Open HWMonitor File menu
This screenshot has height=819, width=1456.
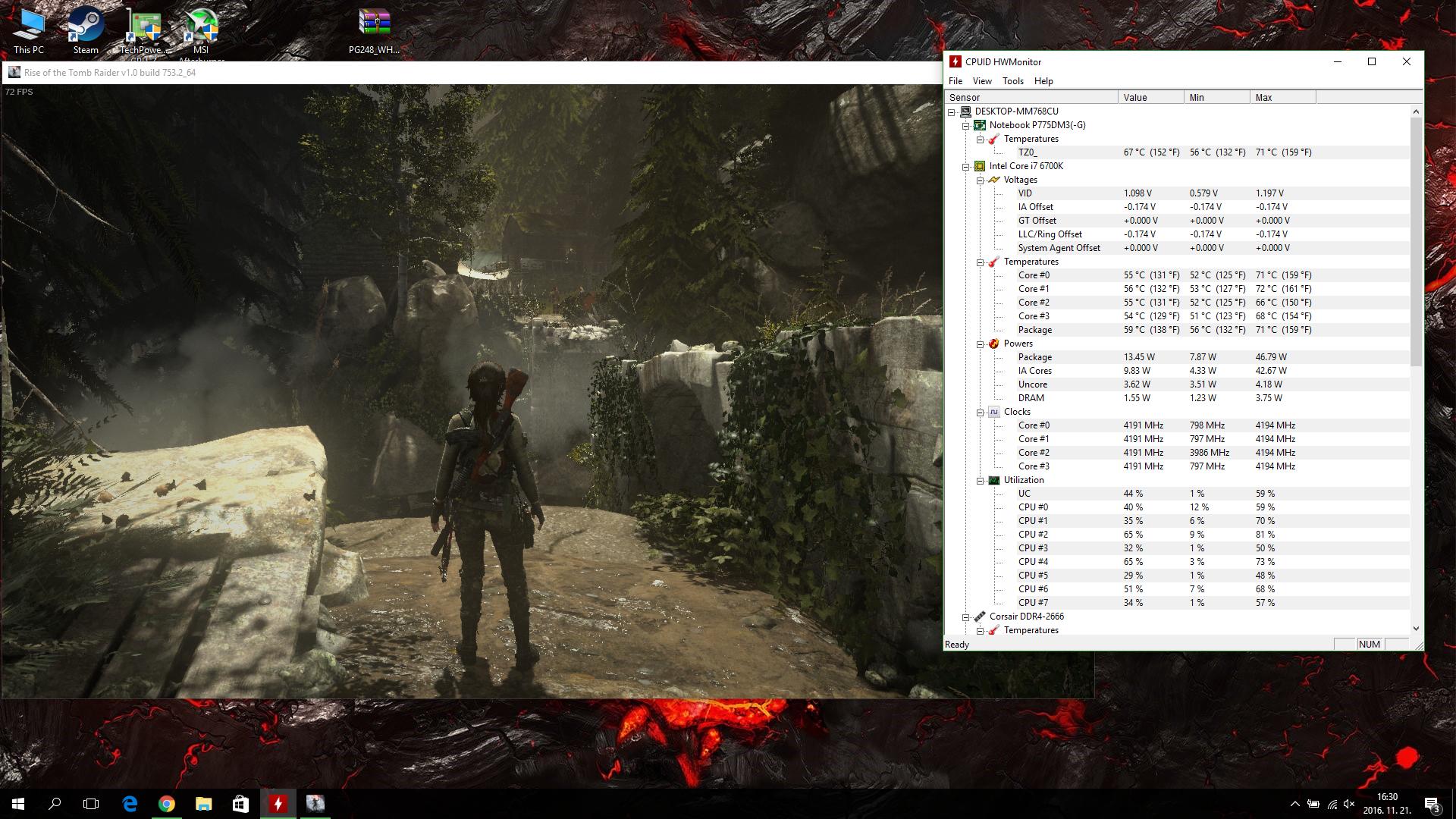point(955,81)
